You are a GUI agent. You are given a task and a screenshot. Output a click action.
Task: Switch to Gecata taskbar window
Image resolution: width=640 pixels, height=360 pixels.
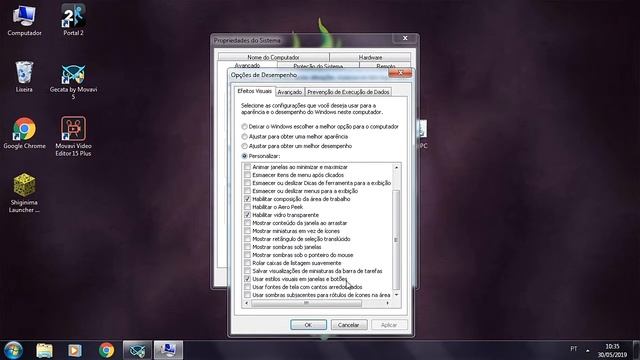pos(137,350)
